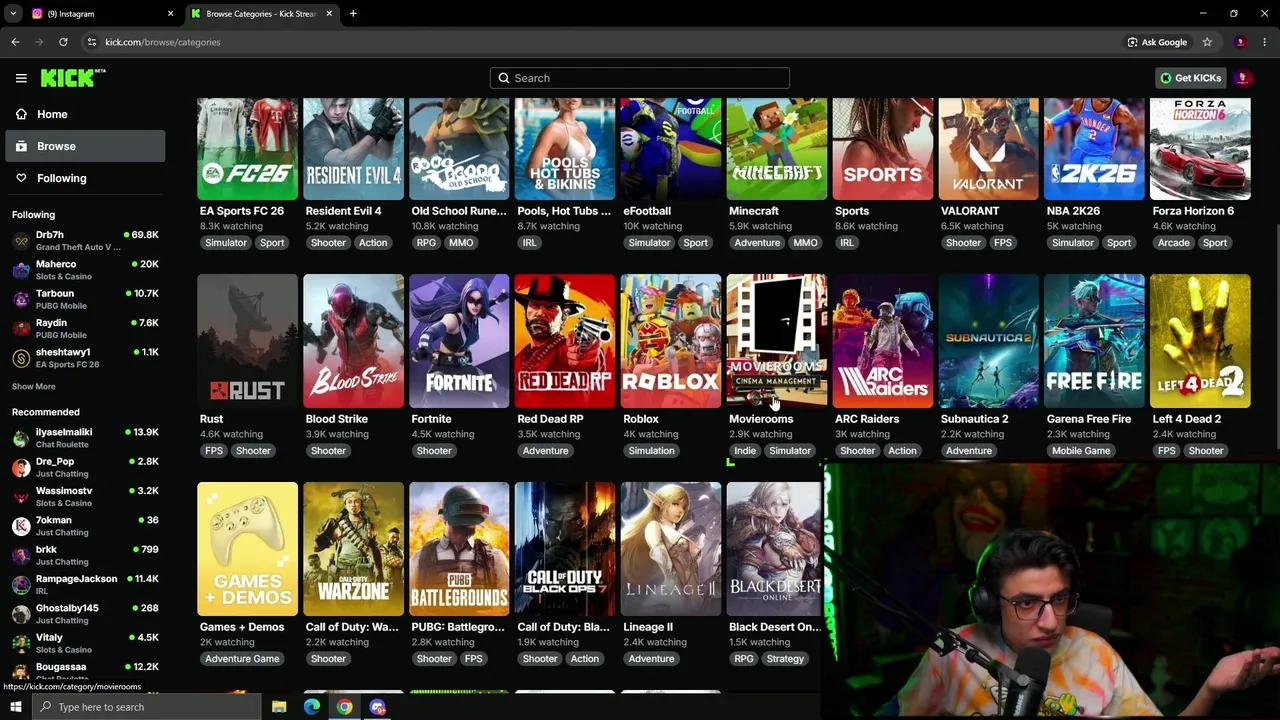
Task: Expand Show more under Following
Action: [x=34, y=387]
